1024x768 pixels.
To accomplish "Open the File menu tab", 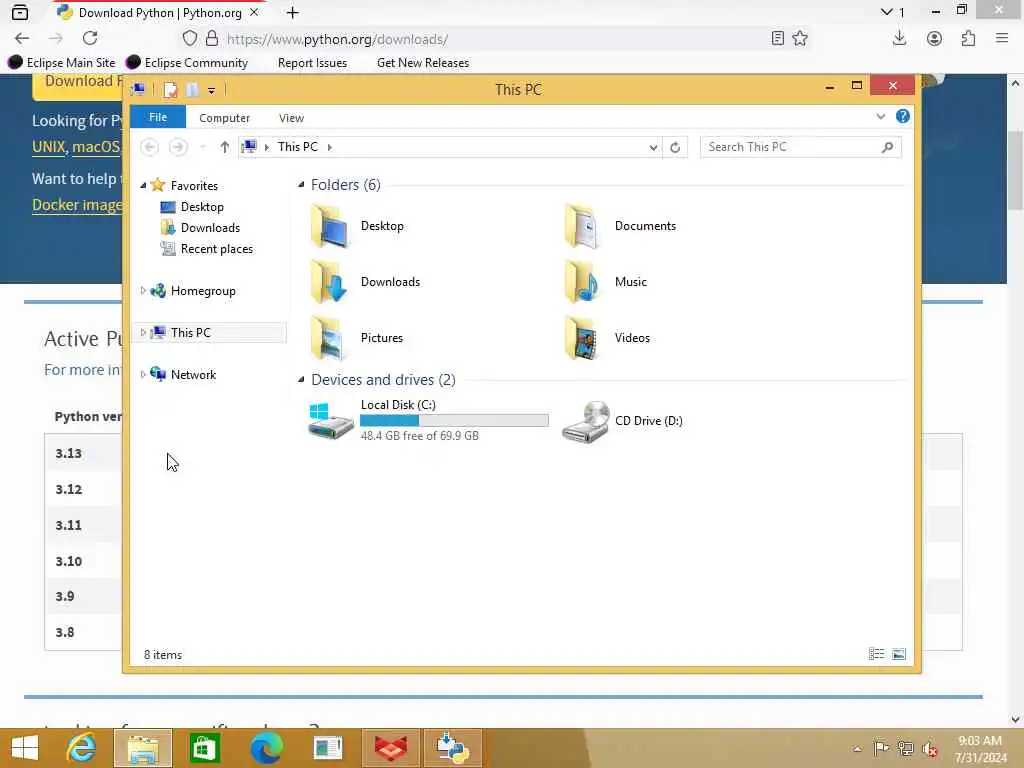I will (x=158, y=117).
